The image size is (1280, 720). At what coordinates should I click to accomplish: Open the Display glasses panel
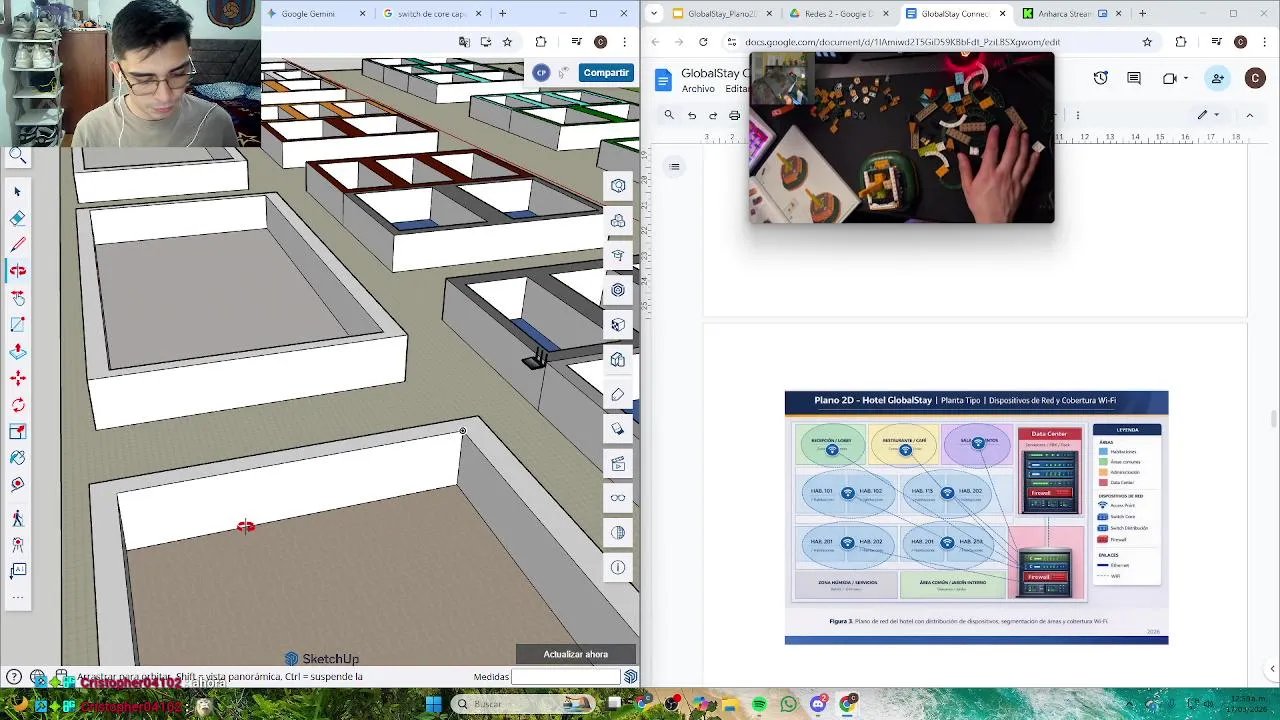point(618,498)
